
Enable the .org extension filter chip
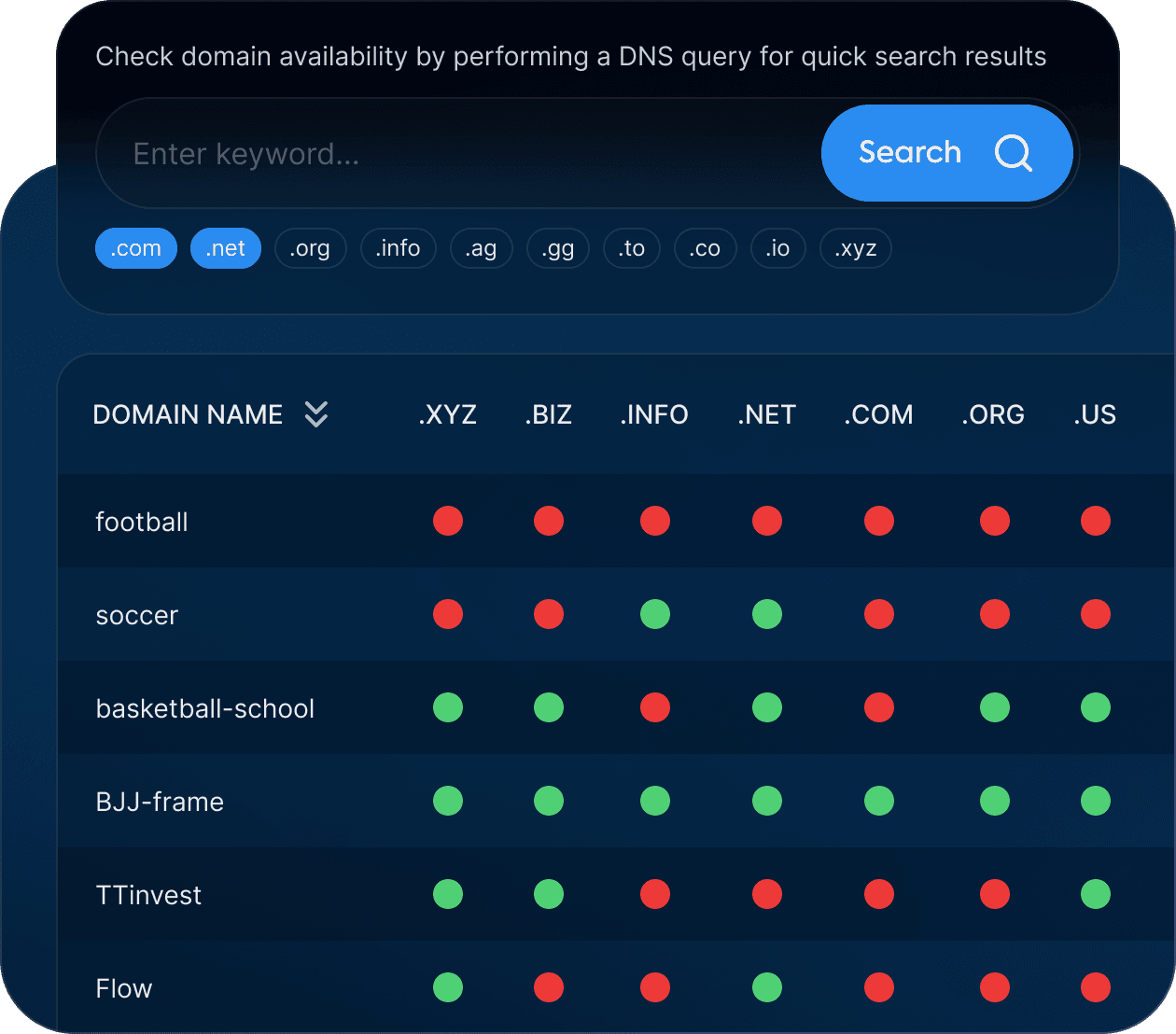pos(311,248)
